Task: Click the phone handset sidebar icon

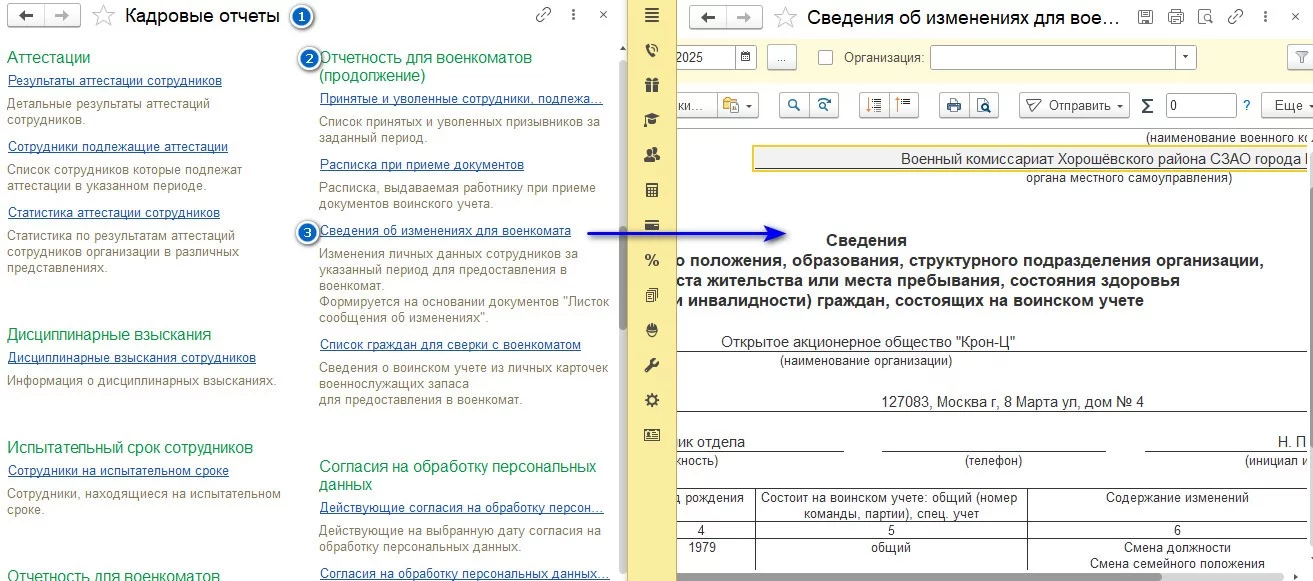Action: tap(652, 50)
